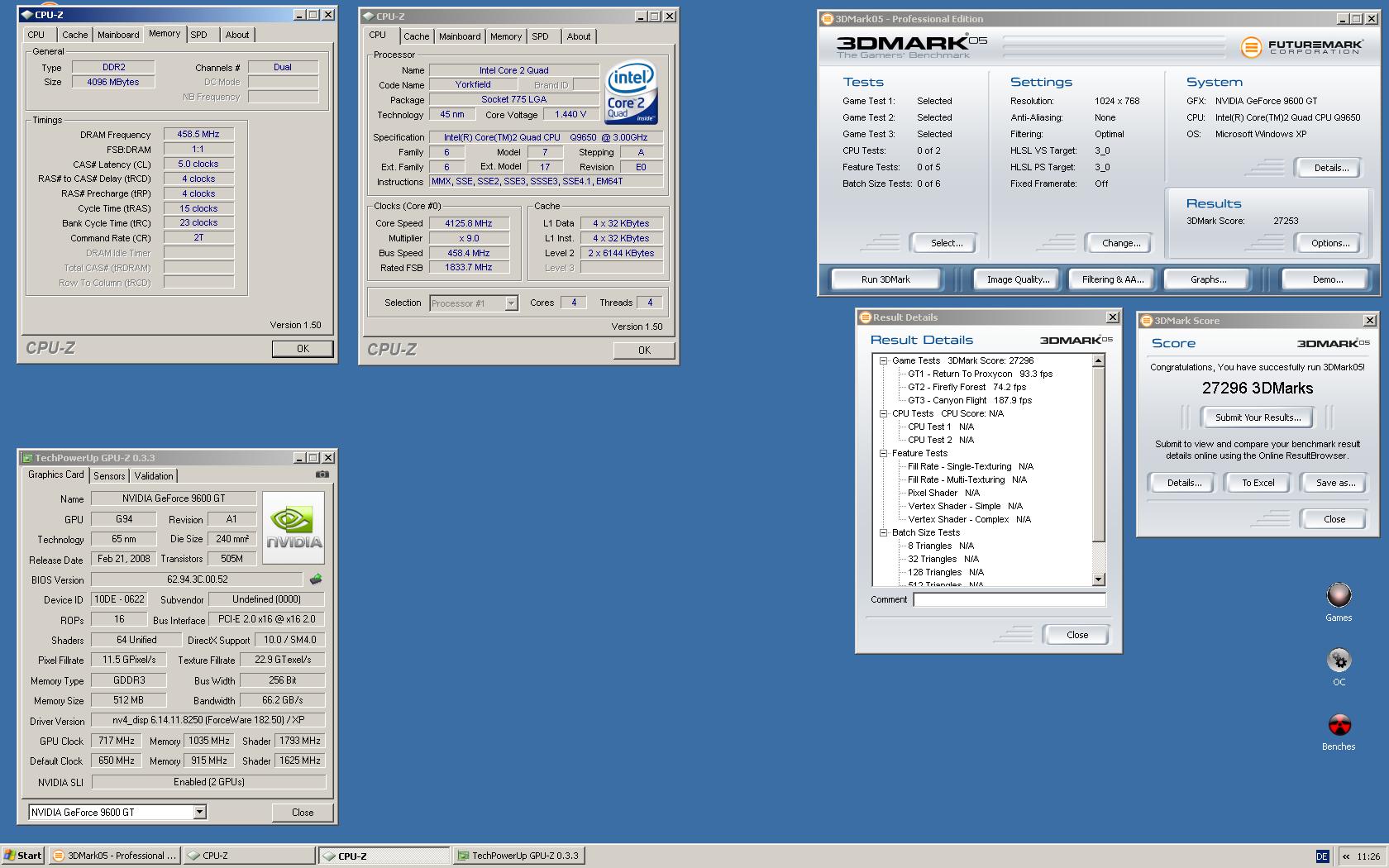This screenshot has height=868, width=1389.
Task: Click the BIOS upload icon in GPU-Z
Action: [x=315, y=579]
